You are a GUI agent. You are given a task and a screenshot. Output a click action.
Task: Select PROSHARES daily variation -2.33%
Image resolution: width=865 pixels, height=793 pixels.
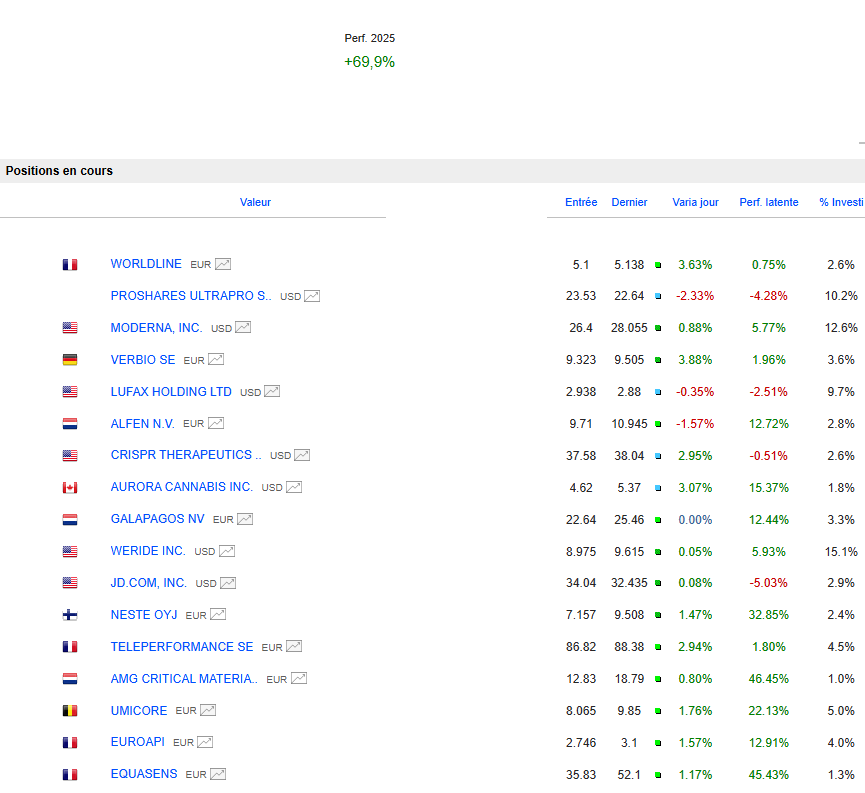(695, 296)
